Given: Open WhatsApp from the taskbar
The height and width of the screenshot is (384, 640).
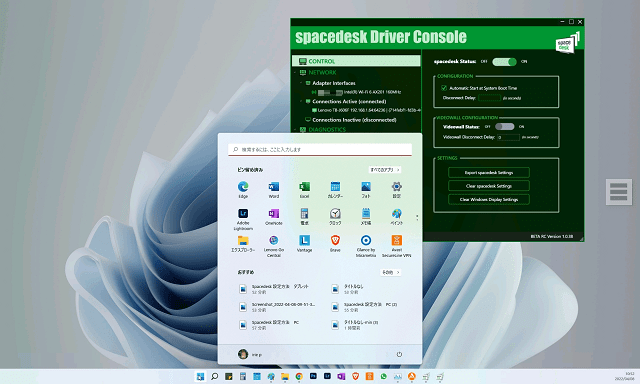Looking at the screenshot, I should pos(383,376).
